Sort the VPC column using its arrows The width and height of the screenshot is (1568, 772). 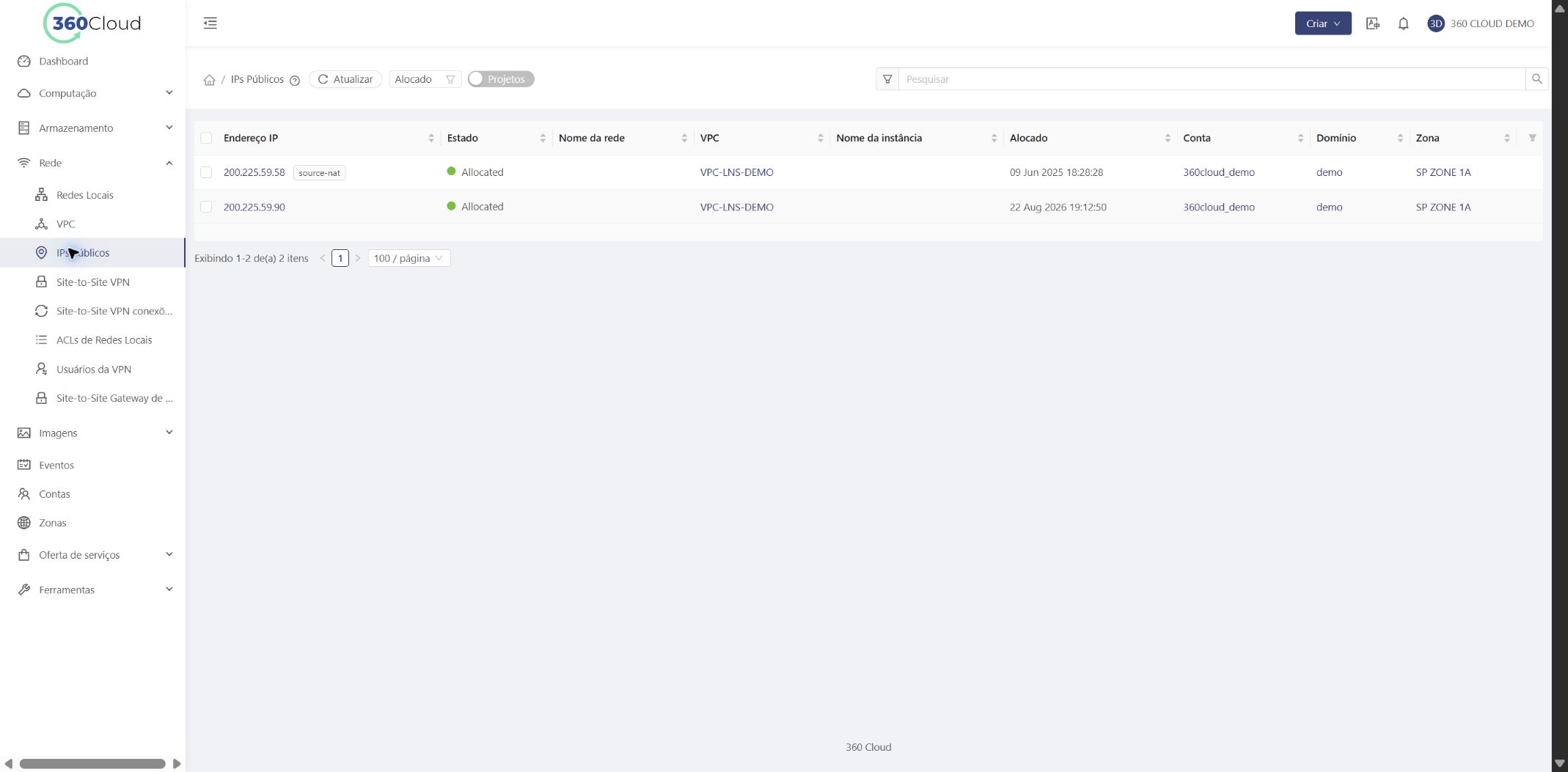[820, 138]
